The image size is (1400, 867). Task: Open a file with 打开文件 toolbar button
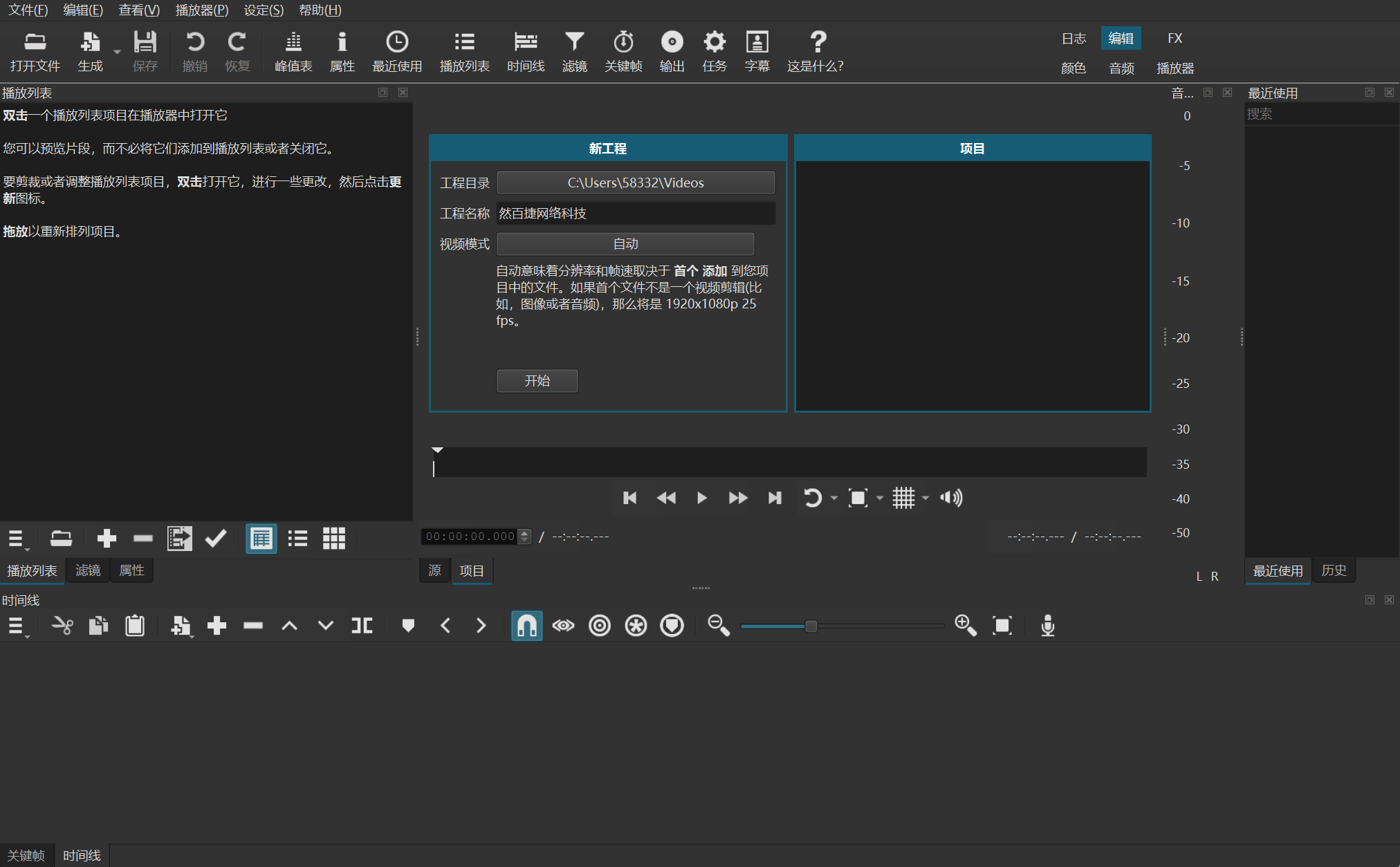[x=35, y=52]
